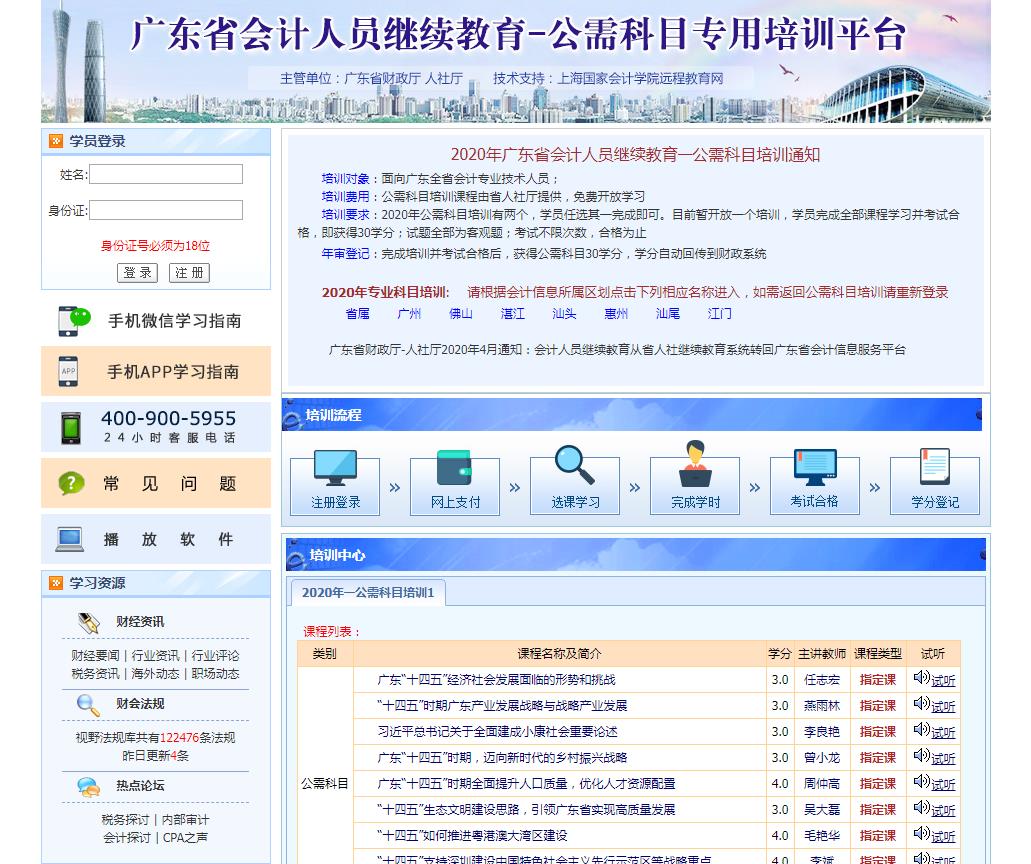Click the 选课学习 magnifier icon
Viewport: 1031px width, 864px height.
click(575, 467)
